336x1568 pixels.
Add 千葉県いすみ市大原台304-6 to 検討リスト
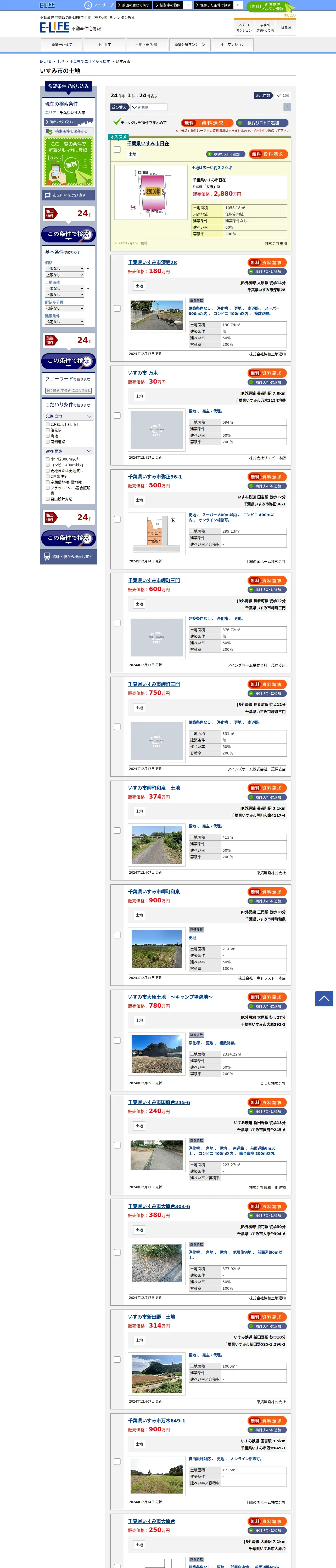coord(268,1215)
